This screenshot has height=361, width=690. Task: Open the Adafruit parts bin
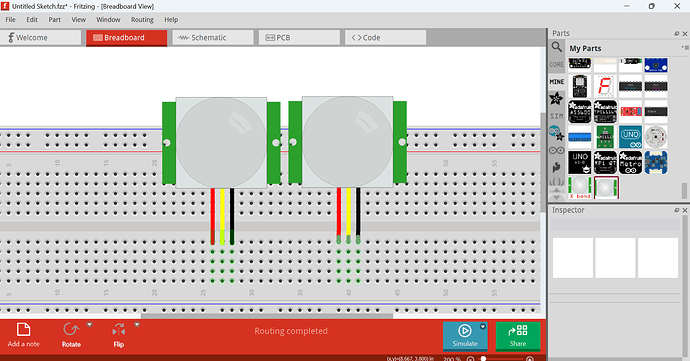point(556,99)
